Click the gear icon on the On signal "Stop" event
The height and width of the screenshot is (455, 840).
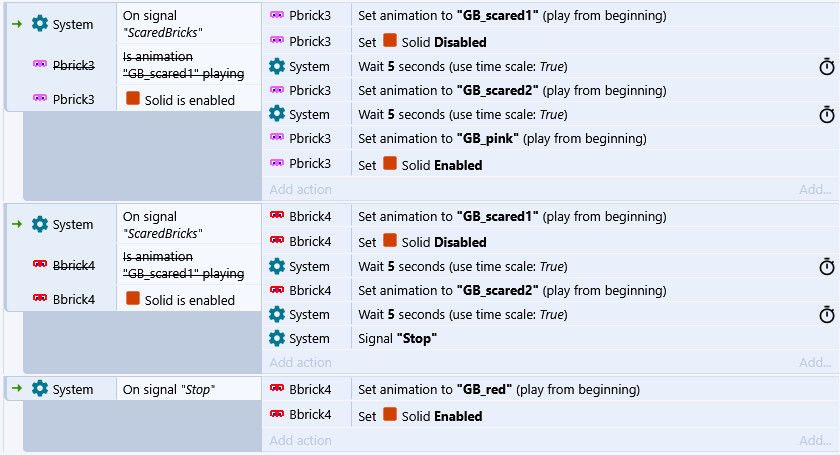40,389
